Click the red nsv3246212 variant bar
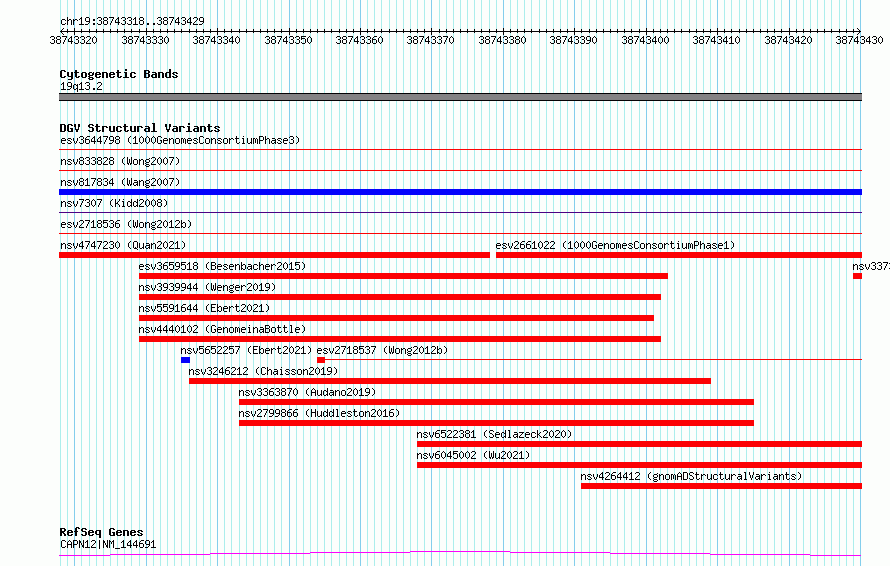 450,381
